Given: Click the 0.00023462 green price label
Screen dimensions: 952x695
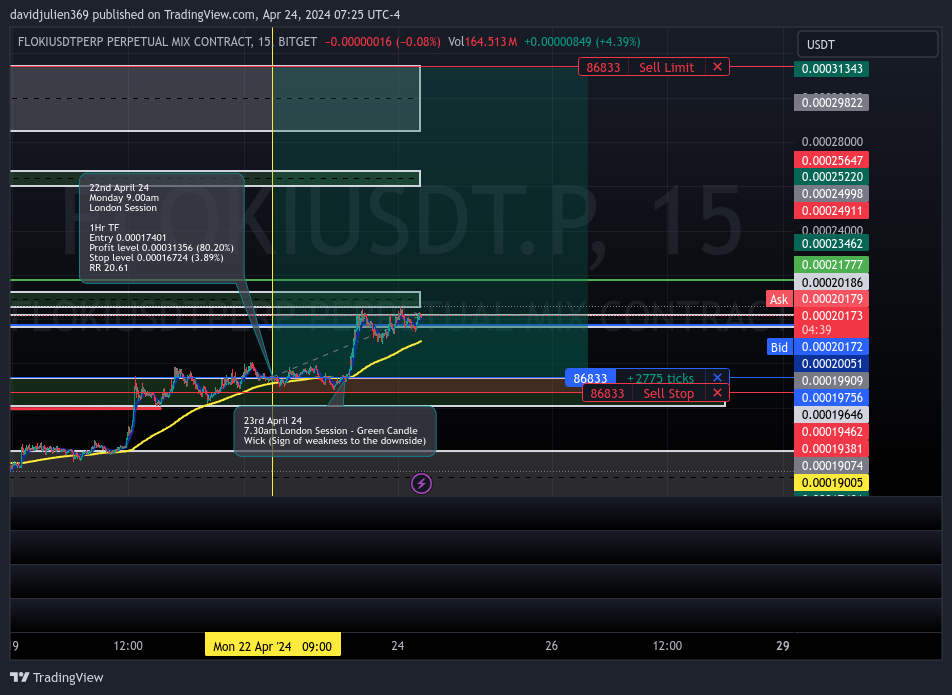Looking at the screenshot, I should coord(831,243).
